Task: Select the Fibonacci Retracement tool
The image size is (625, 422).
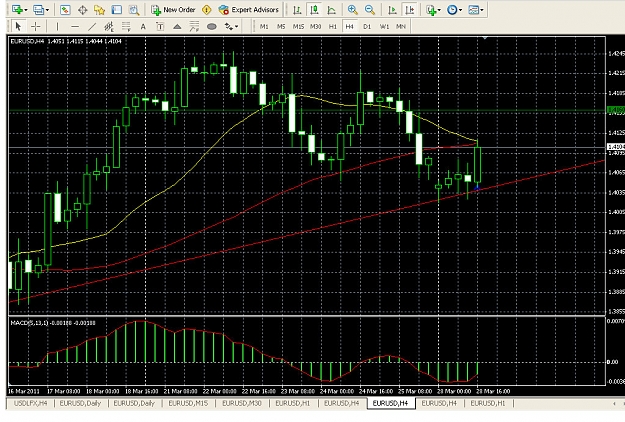Action: [126, 27]
